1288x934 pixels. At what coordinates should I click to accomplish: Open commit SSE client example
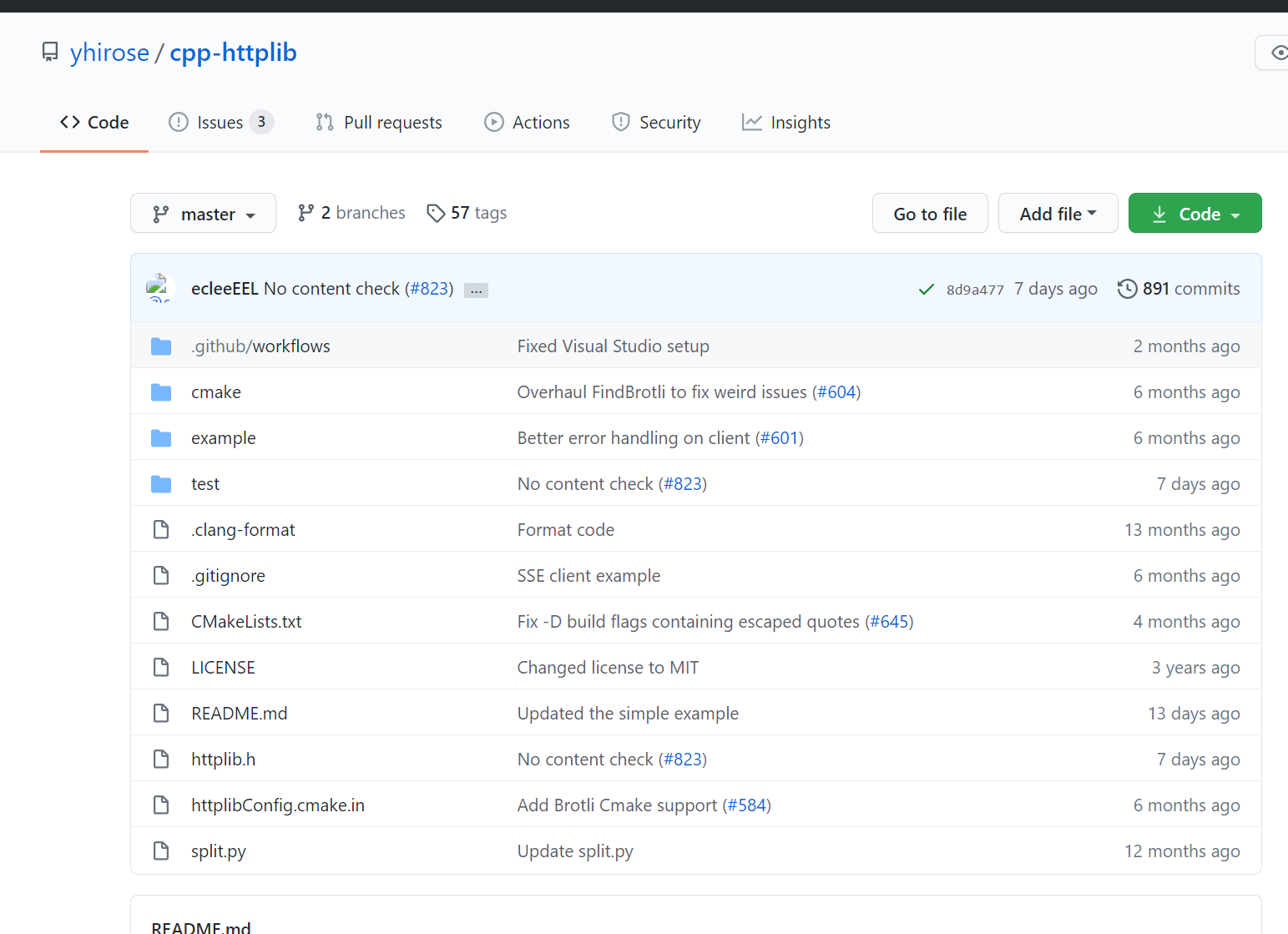[x=588, y=576]
